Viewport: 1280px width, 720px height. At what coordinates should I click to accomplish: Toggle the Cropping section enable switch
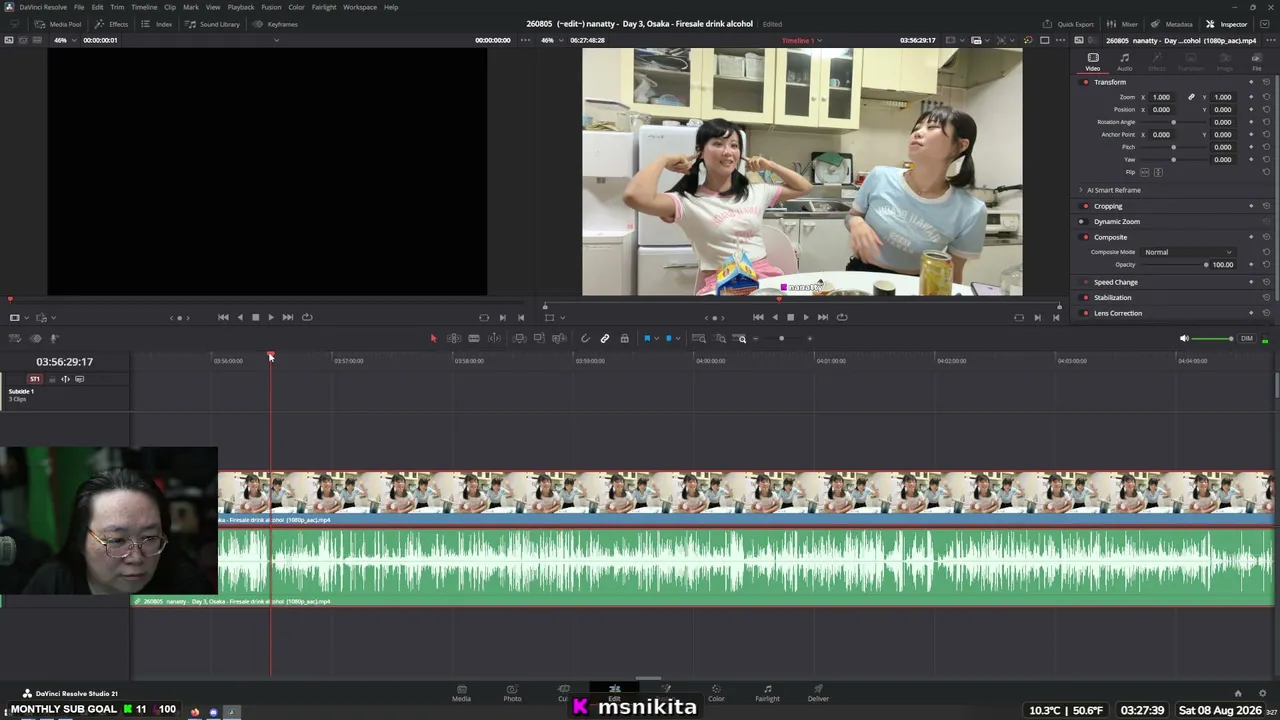tap(1085, 206)
